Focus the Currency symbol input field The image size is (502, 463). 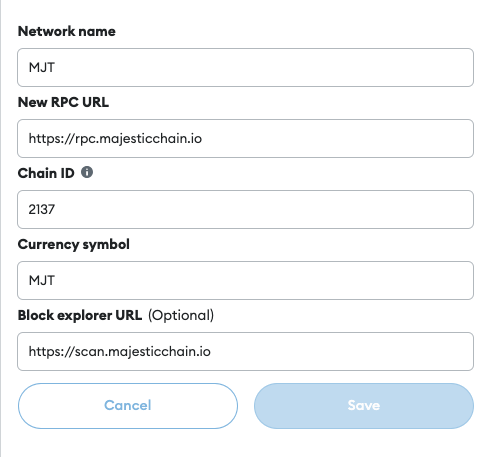coord(245,280)
